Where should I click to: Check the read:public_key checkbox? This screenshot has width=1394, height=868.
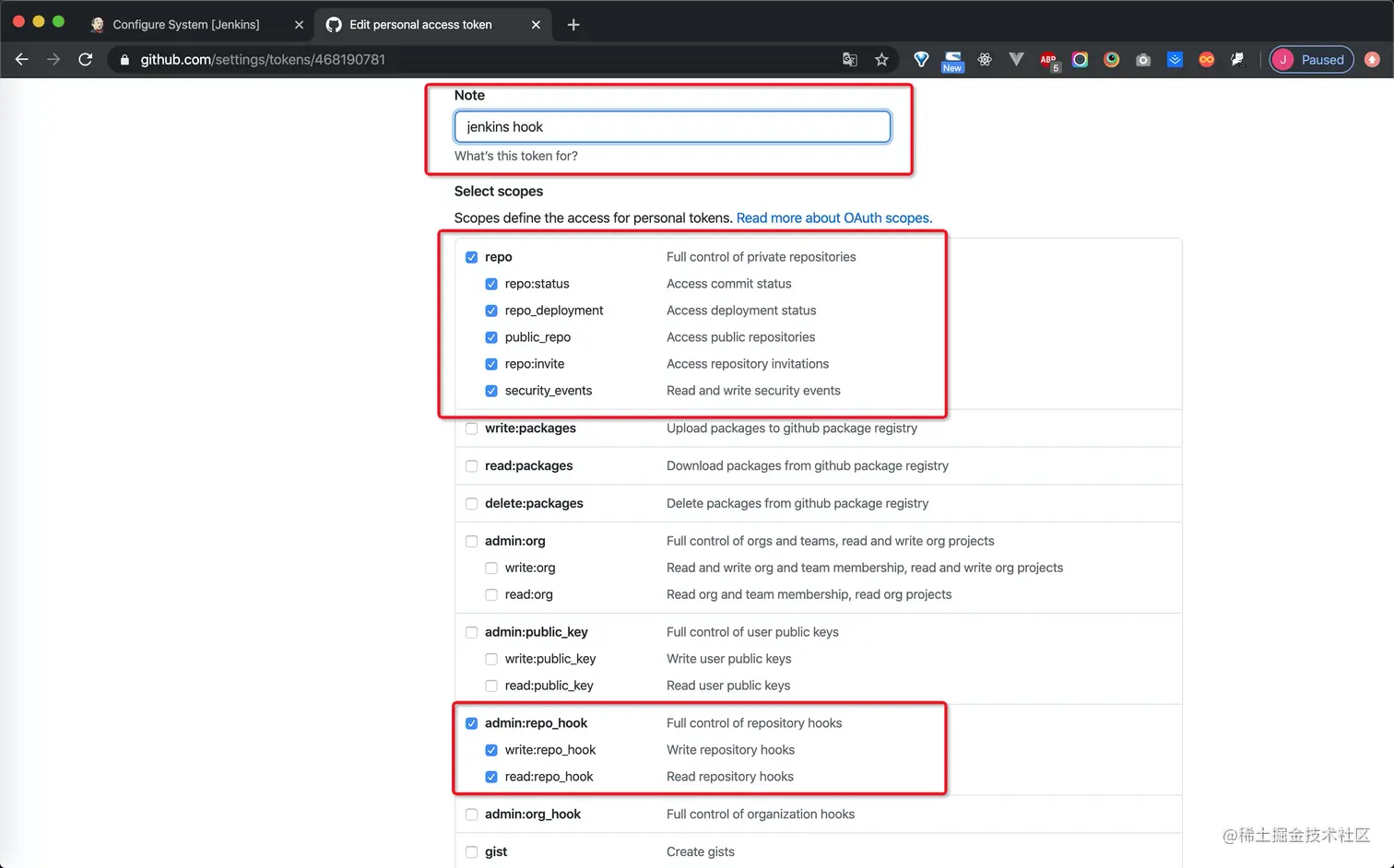491,686
